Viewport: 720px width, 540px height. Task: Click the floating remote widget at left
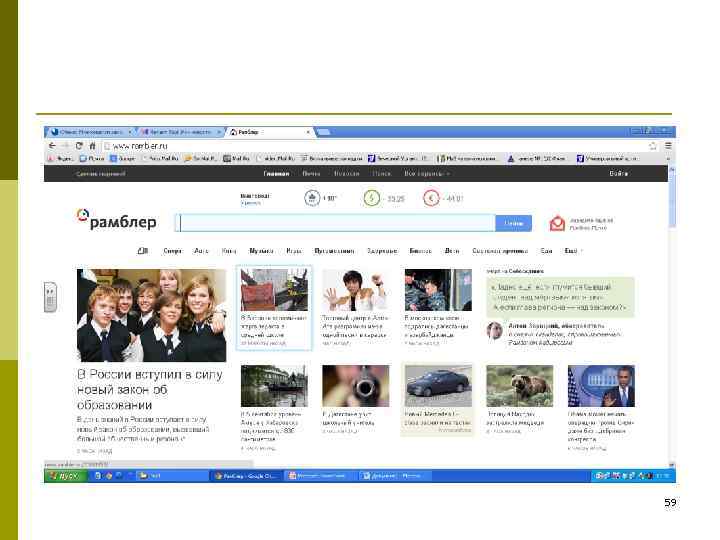coord(50,297)
